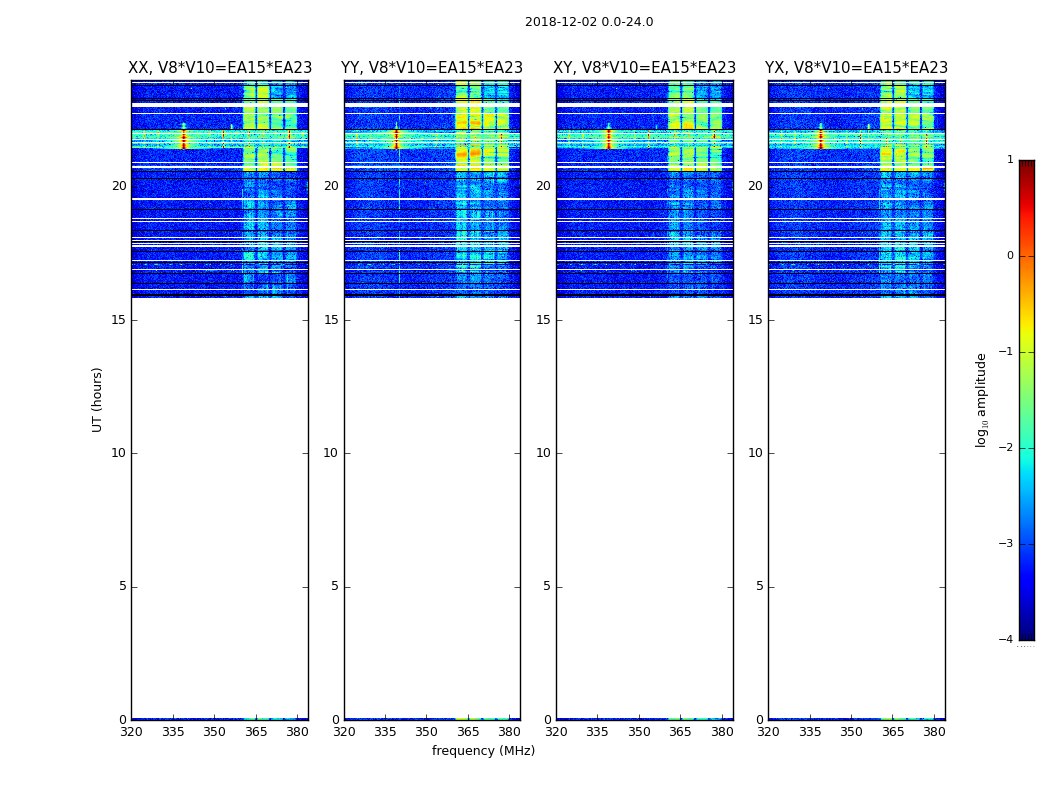1050x800 pixels.
Task: Click the XY panel title
Action: click(644, 68)
